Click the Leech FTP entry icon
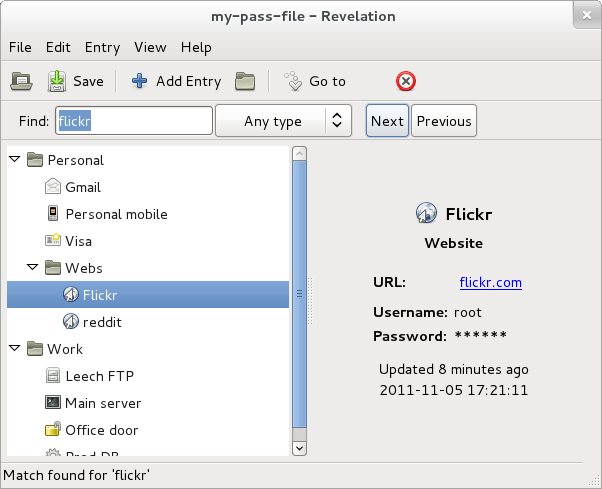Screen dimensions: 602x489 [x=53, y=376]
